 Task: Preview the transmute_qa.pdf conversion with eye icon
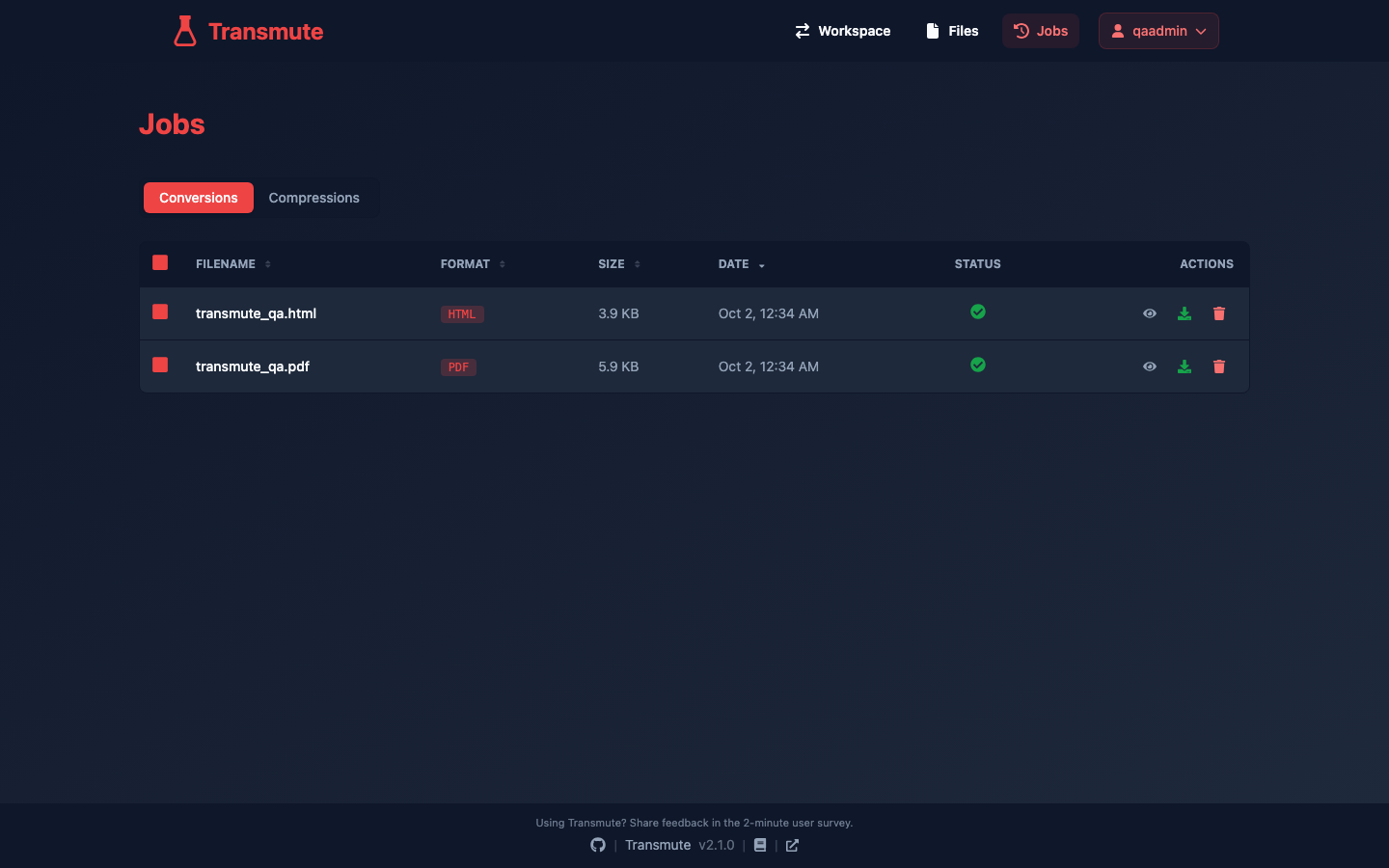coord(1150,366)
